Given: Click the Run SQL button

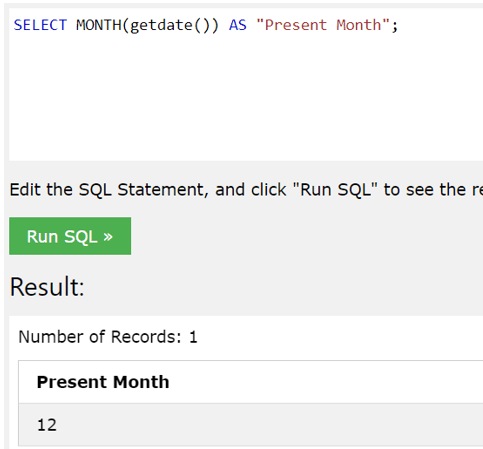Looking at the screenshot, I should click(x=70, y=236).
